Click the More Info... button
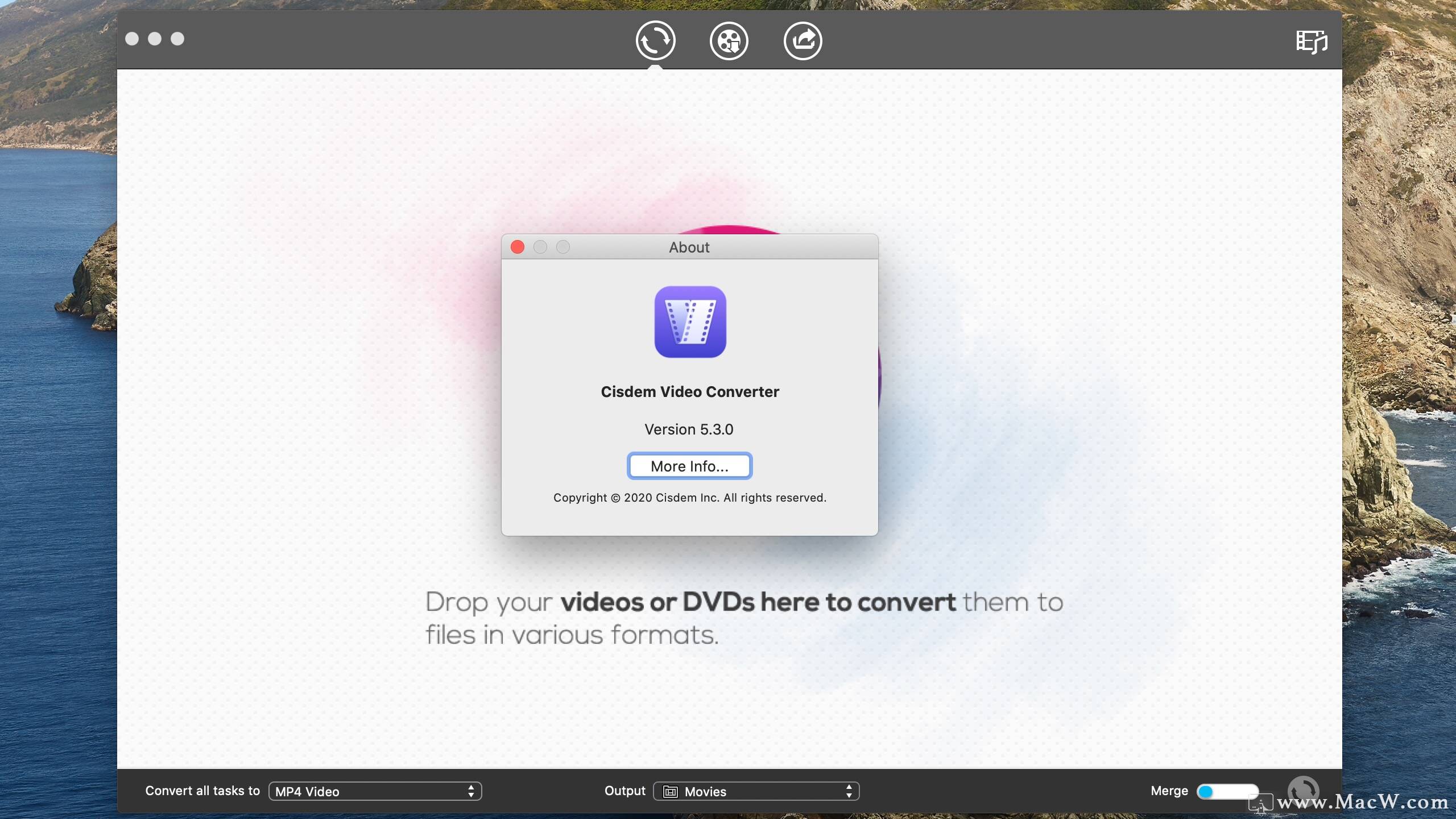 689,466
